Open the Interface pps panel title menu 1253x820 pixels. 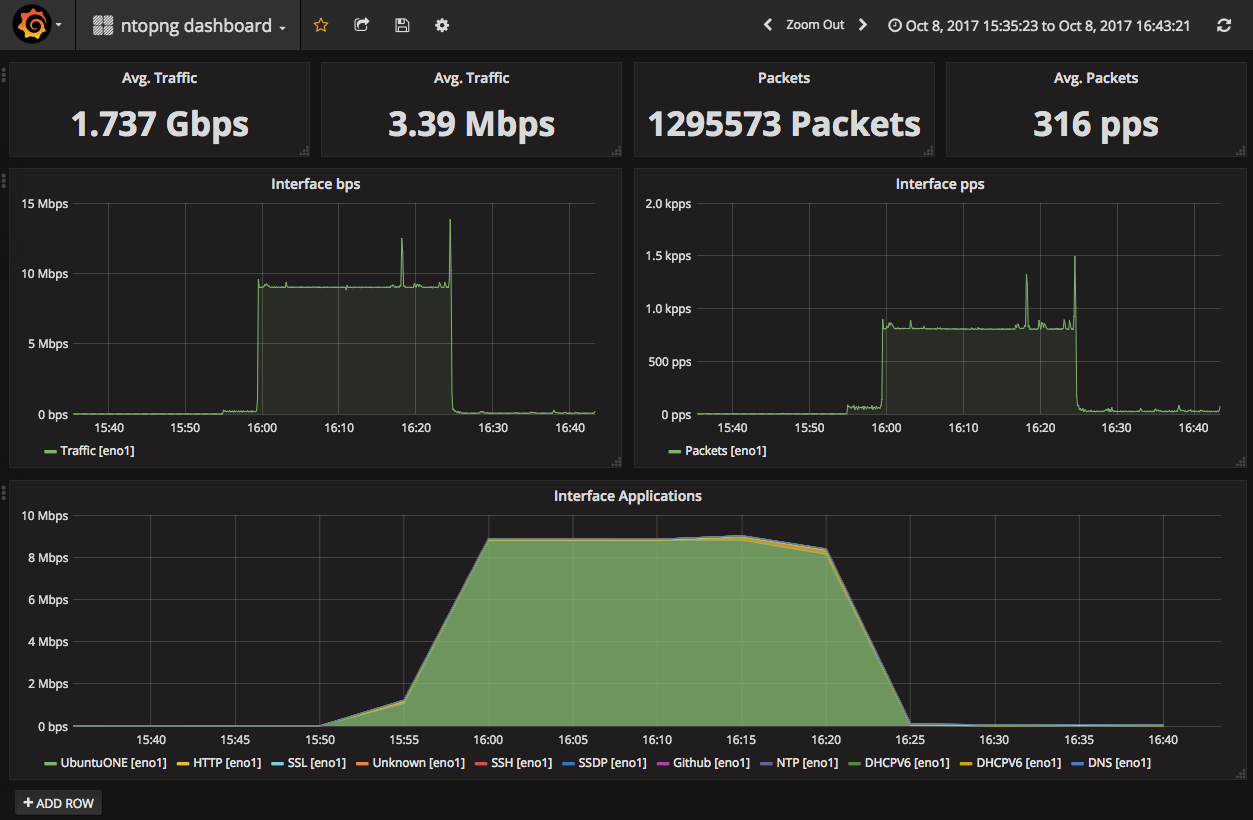coord(940,184)
